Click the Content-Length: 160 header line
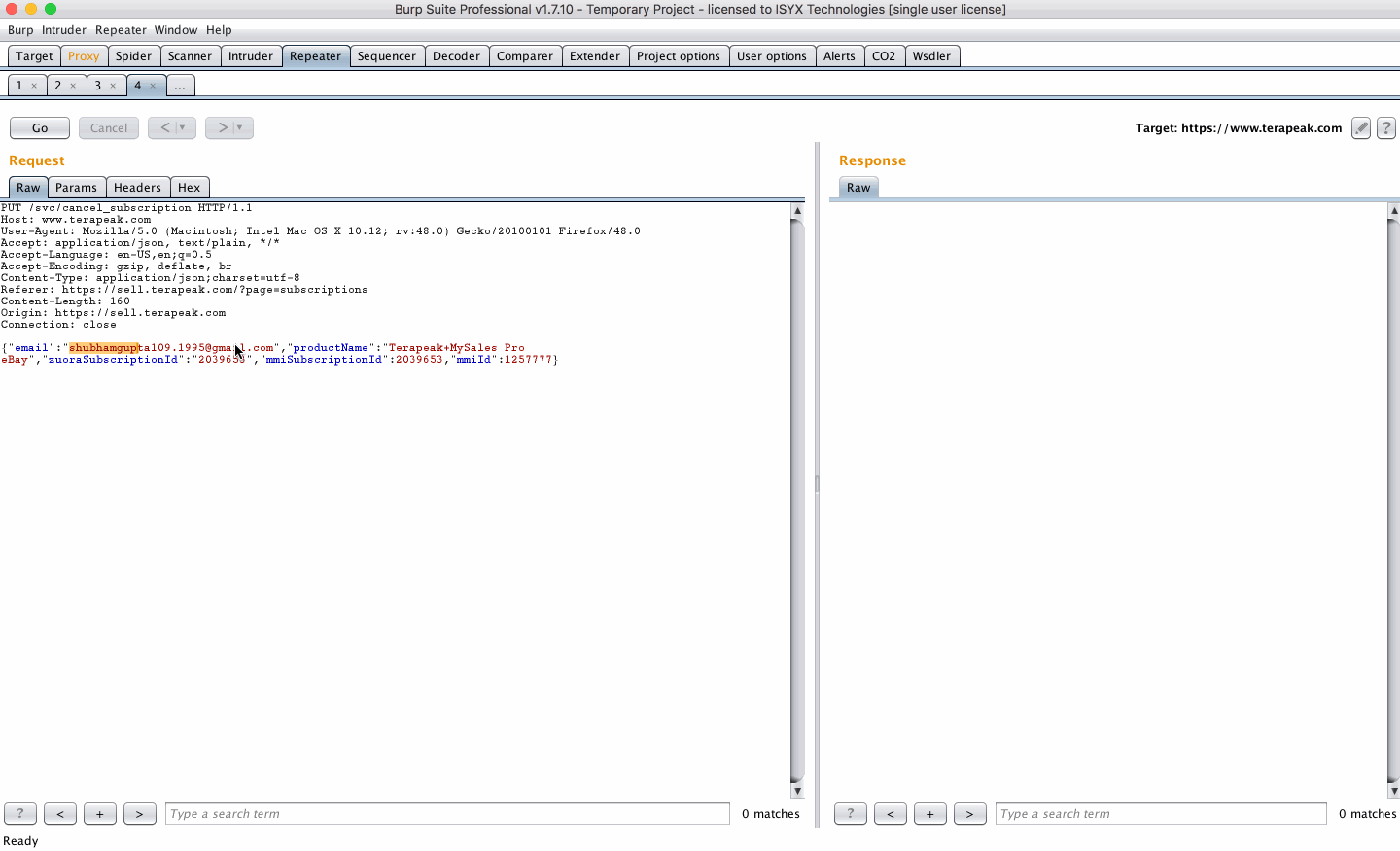This screenshot has width=1400, height=851. 65,301
